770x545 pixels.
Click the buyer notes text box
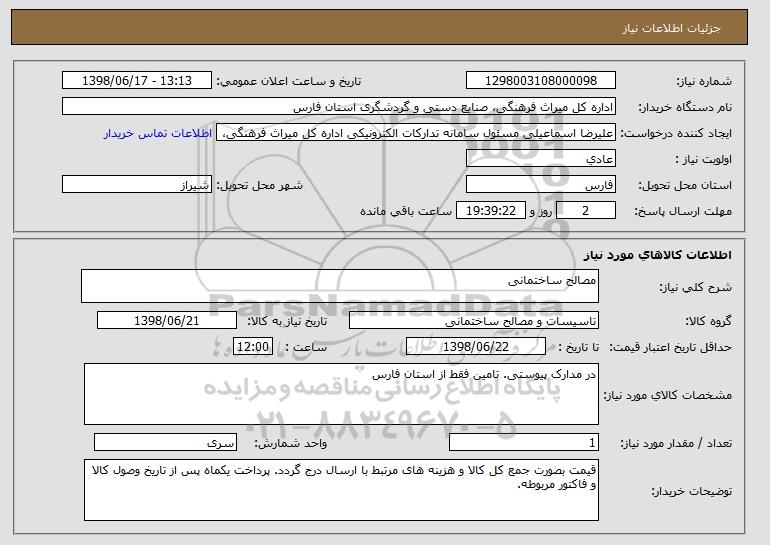coord(341,490)
